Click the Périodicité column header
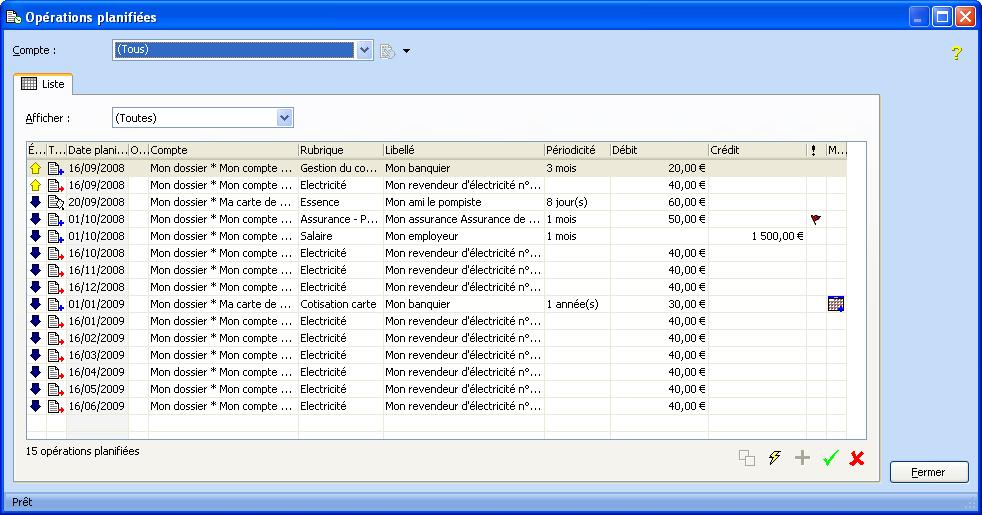Screen dimensions: 982x515 click(576, 150)
